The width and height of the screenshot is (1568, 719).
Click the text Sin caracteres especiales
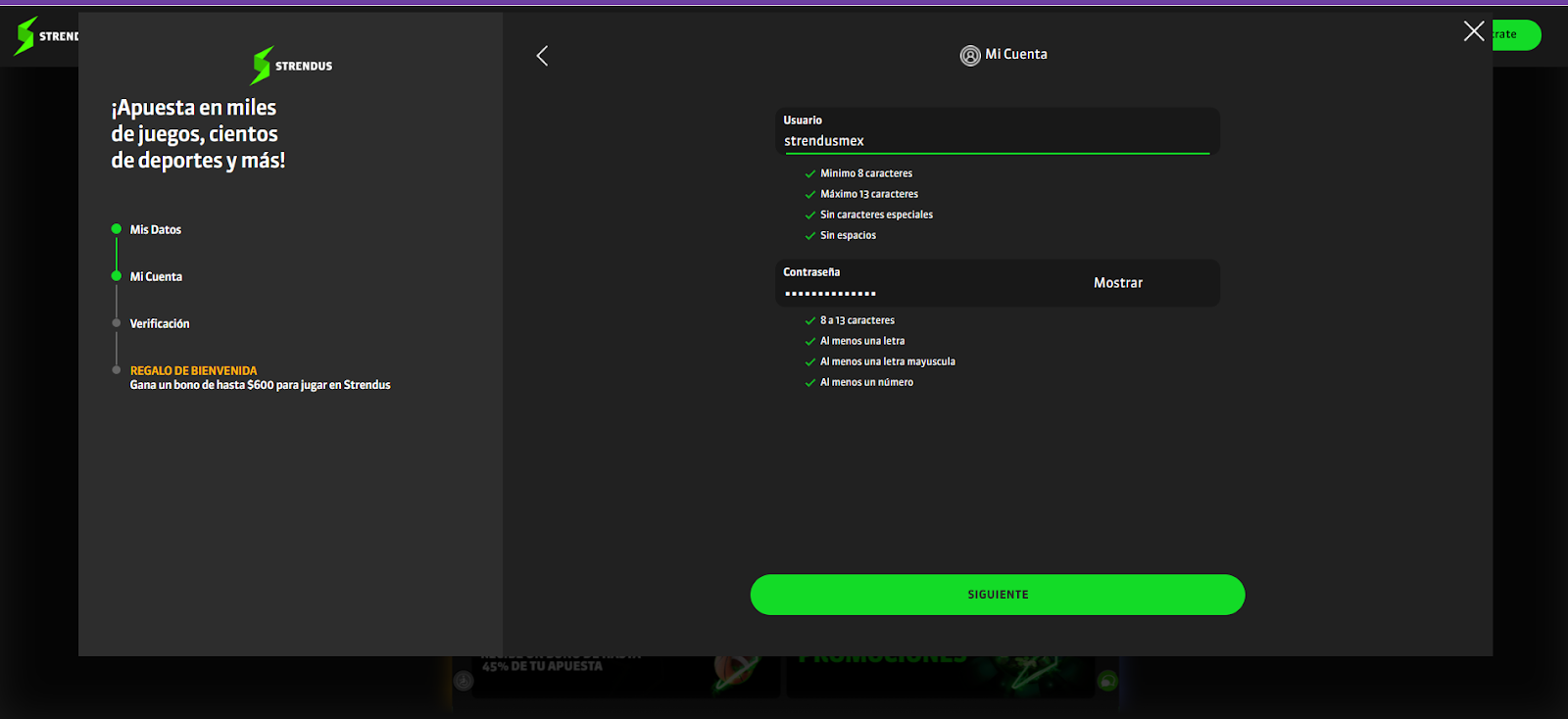pyautogui.click(x=876, y=215)
